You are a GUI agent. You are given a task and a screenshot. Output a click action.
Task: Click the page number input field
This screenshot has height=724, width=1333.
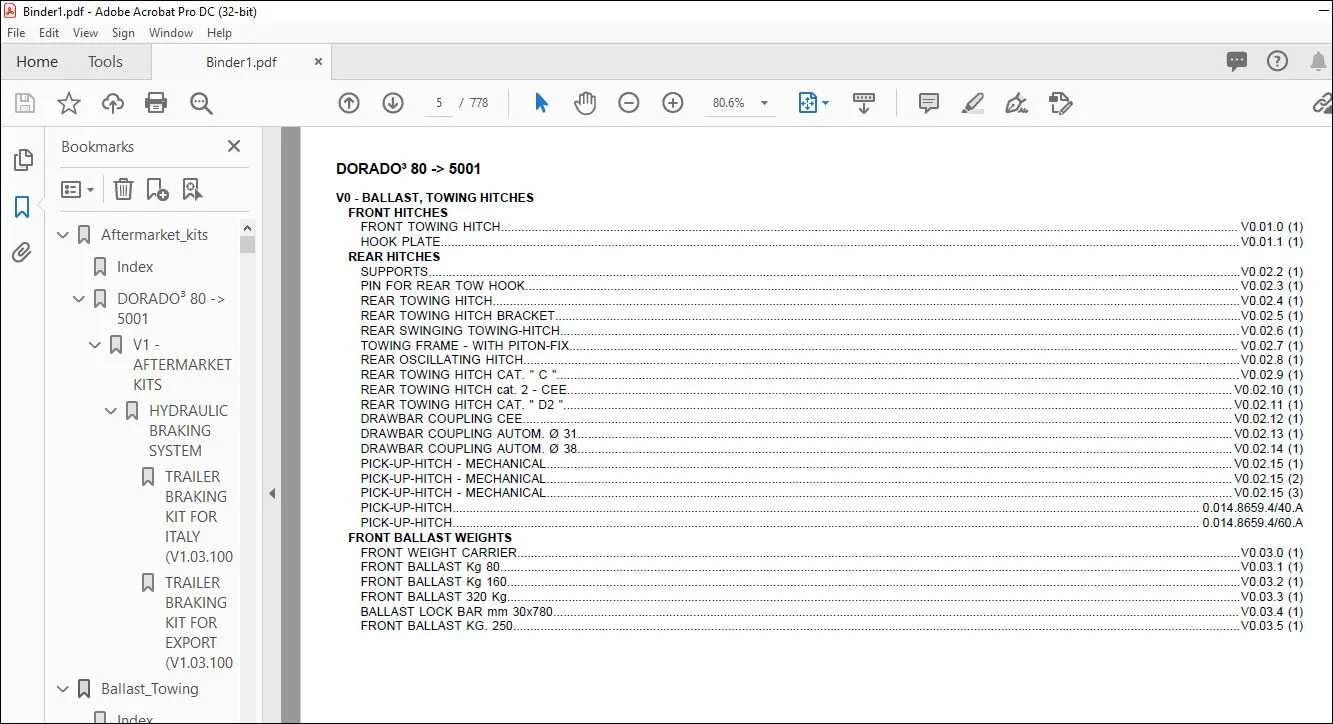[439, 103]
